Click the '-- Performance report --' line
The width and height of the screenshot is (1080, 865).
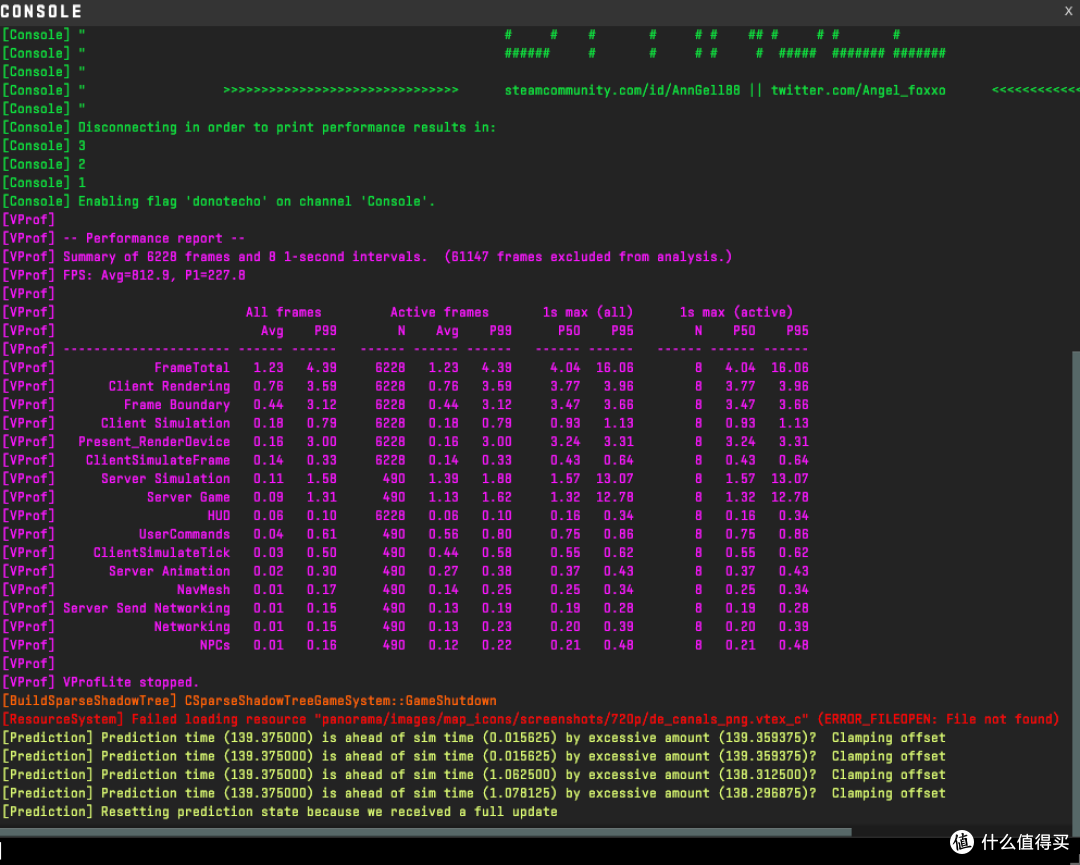point(154,238)
